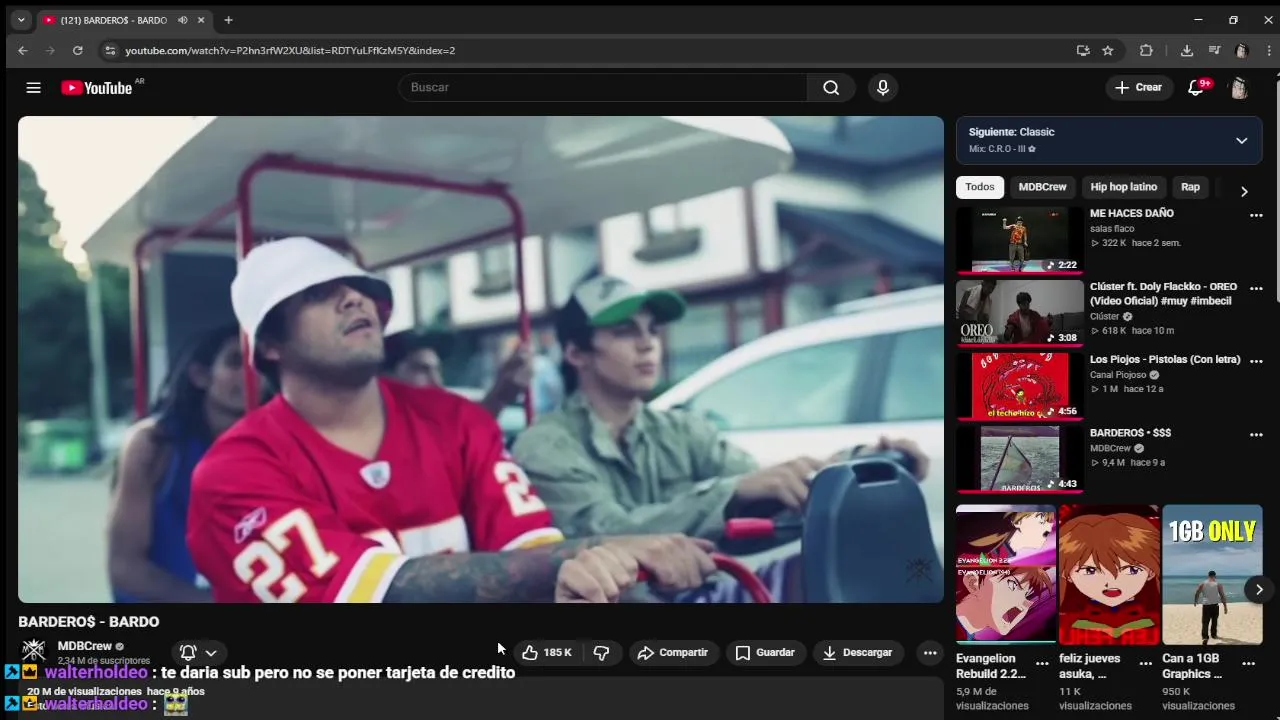Click the channel name 'Canal Piojoso'
The image size is (1280, 720).
[1118, 375]
